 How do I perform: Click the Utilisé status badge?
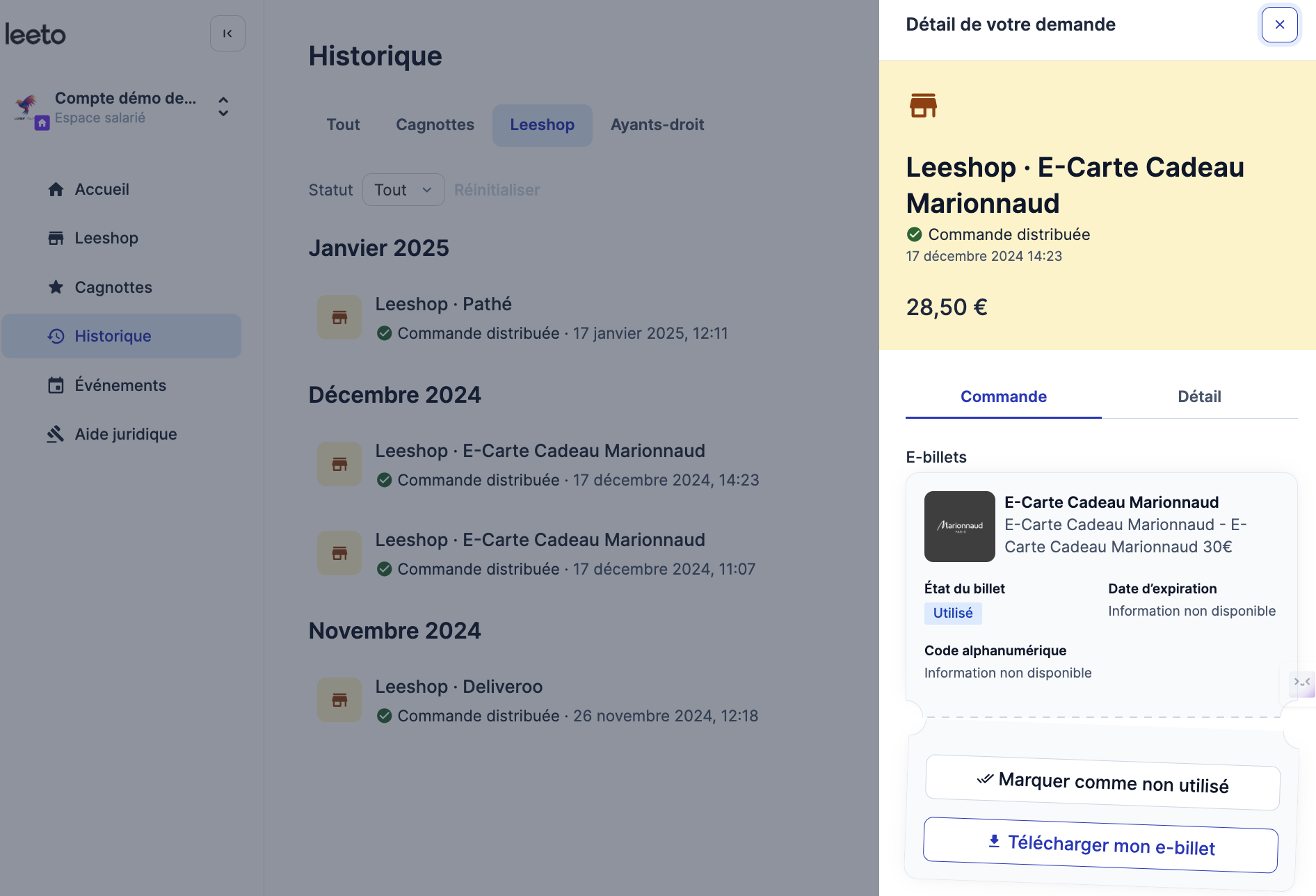click(x=953, y=613)
